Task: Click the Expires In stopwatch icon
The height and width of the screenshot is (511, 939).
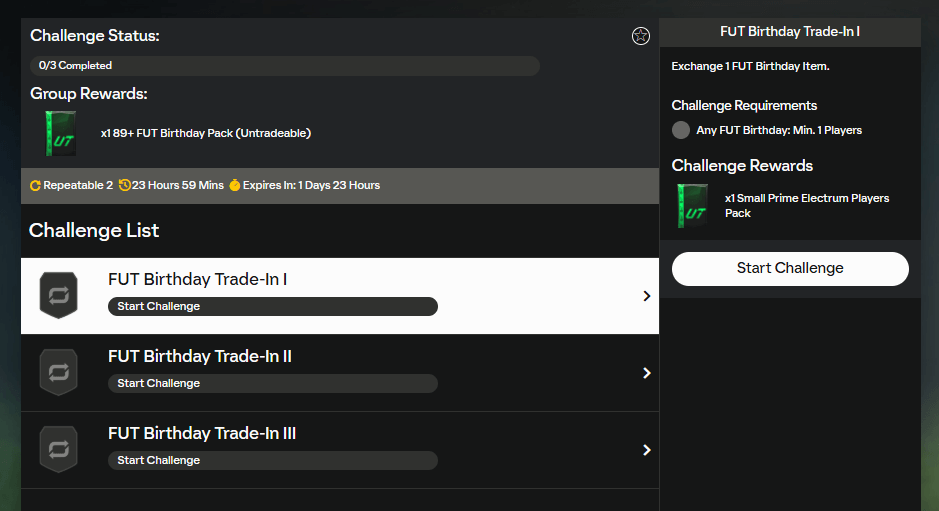Action: (234, 185)
